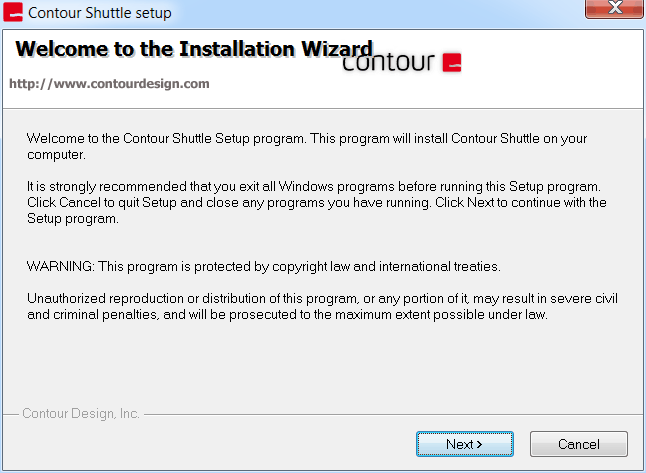
Task: Click the red Contour icon in title bar
Action: click(13, 12)
